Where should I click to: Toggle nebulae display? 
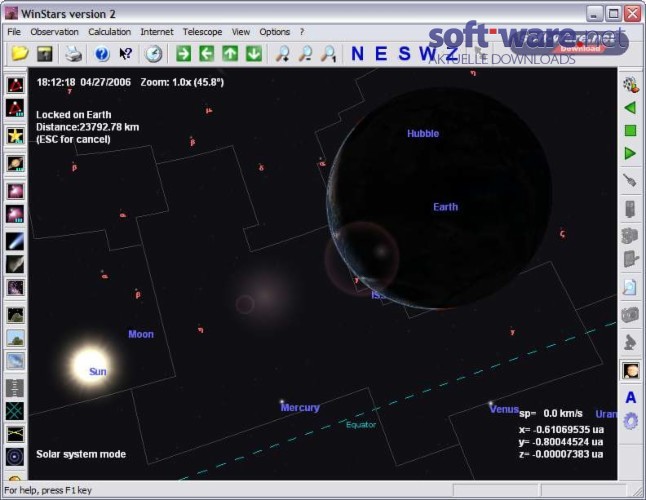pyautogui.click(x=15, y=191)
